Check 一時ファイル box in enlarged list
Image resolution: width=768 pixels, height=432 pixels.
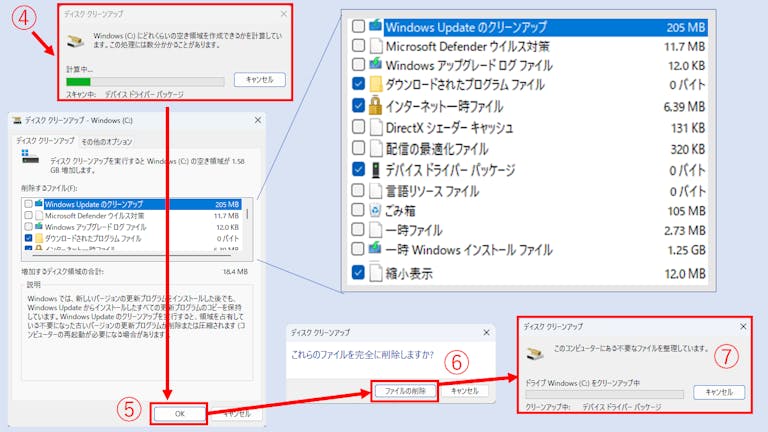358,229
